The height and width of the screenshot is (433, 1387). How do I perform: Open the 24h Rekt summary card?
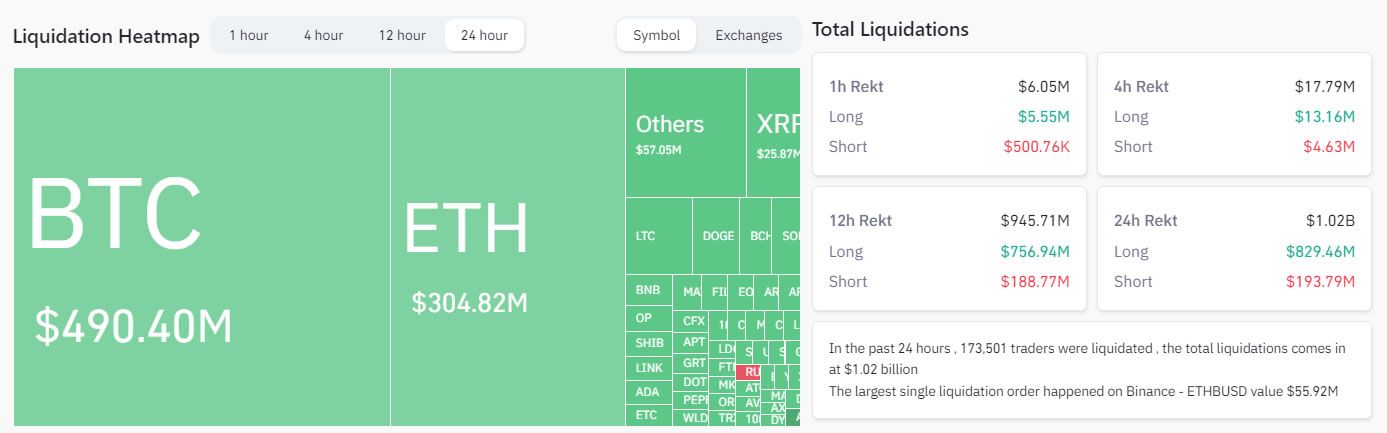(x=1233, y=250)
